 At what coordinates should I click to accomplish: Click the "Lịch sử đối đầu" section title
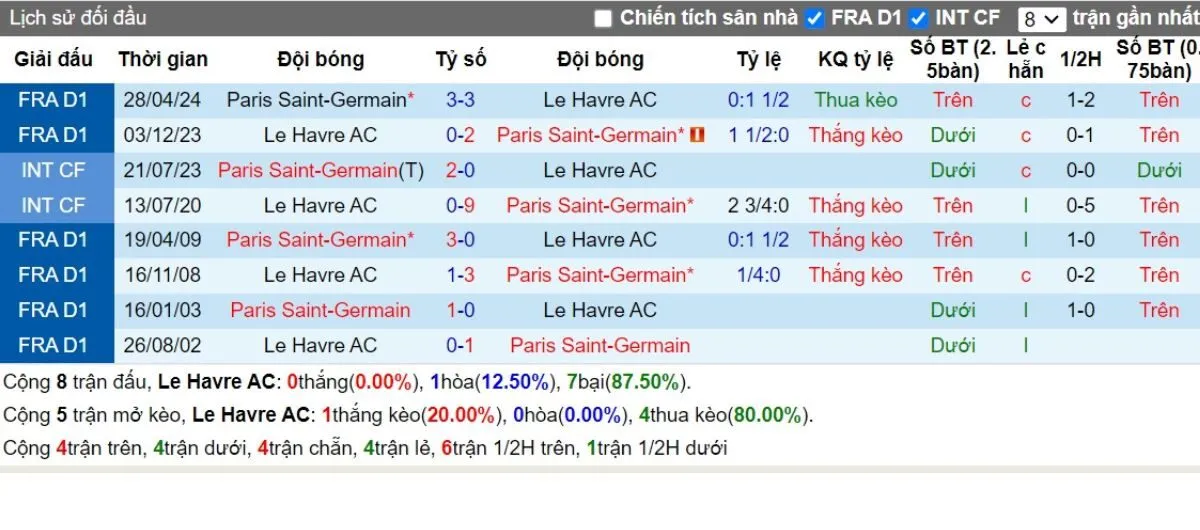click(x=77, y=18)
